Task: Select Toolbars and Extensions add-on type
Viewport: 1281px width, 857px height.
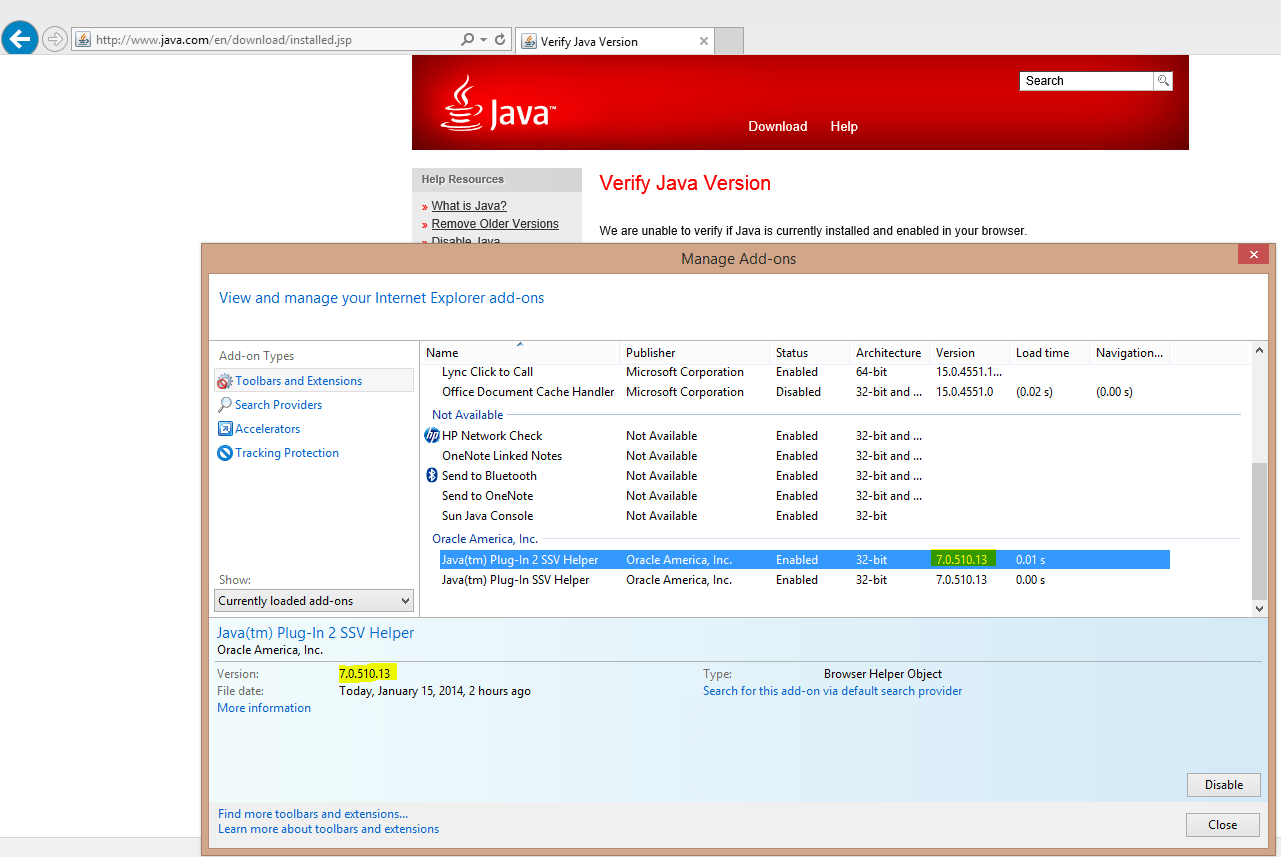Action: coord(314,381)
